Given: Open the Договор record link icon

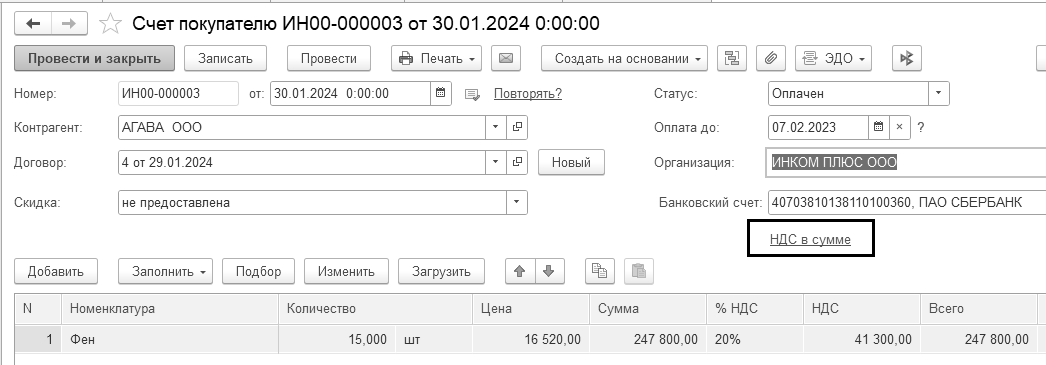Looking at the screenshot, I should tap(517, 162).
